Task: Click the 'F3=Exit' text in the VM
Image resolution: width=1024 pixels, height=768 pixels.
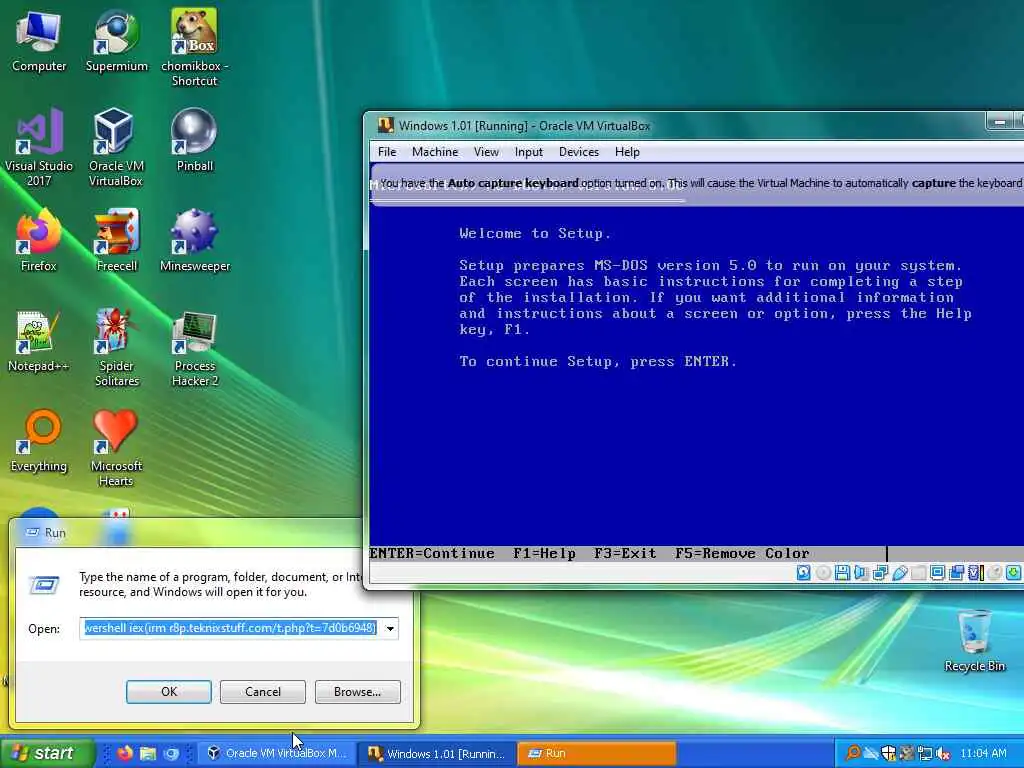Action: pyautogui.click(x=625, y=553)
